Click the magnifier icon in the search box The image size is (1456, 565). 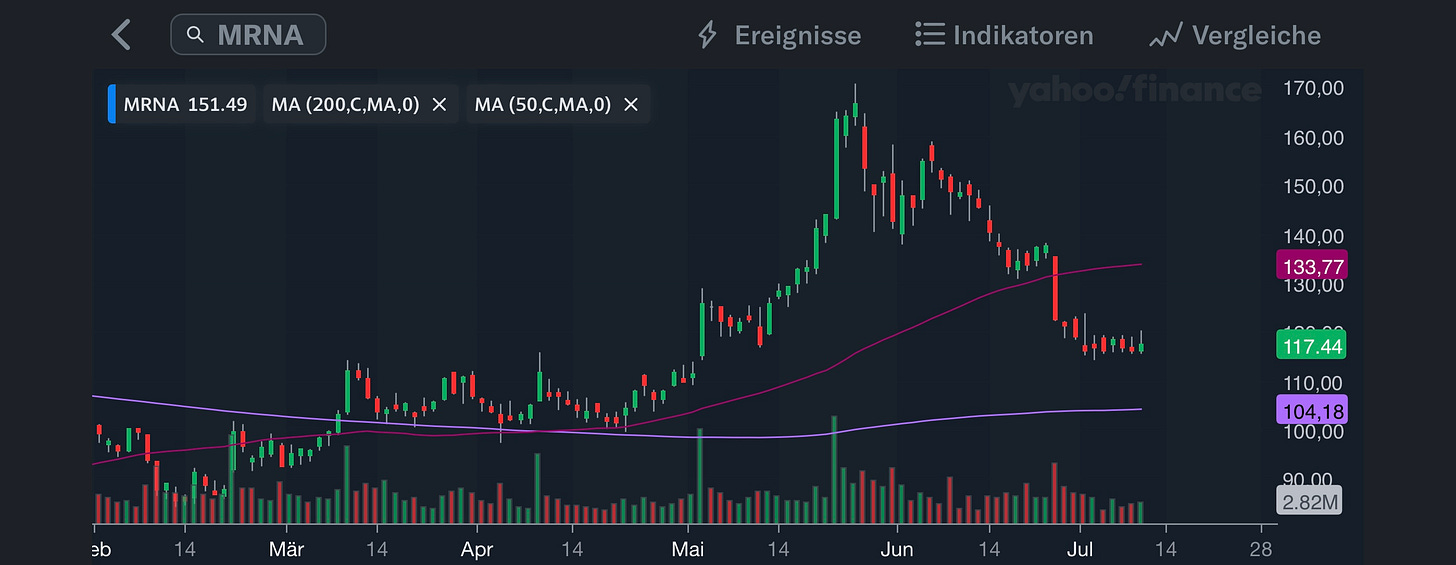point(195,35)
